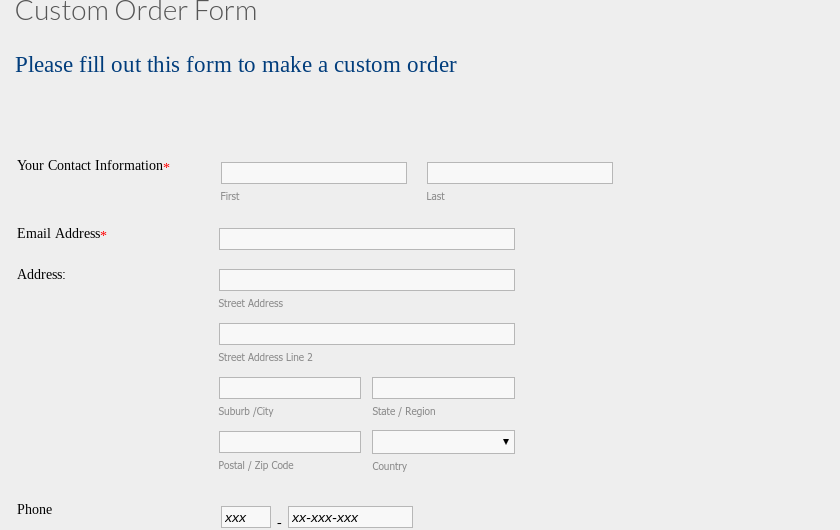Viewport: 840px width, 530px height.
Task: Select the Street Address Line 2 field
Action: [x=366, y=334]
